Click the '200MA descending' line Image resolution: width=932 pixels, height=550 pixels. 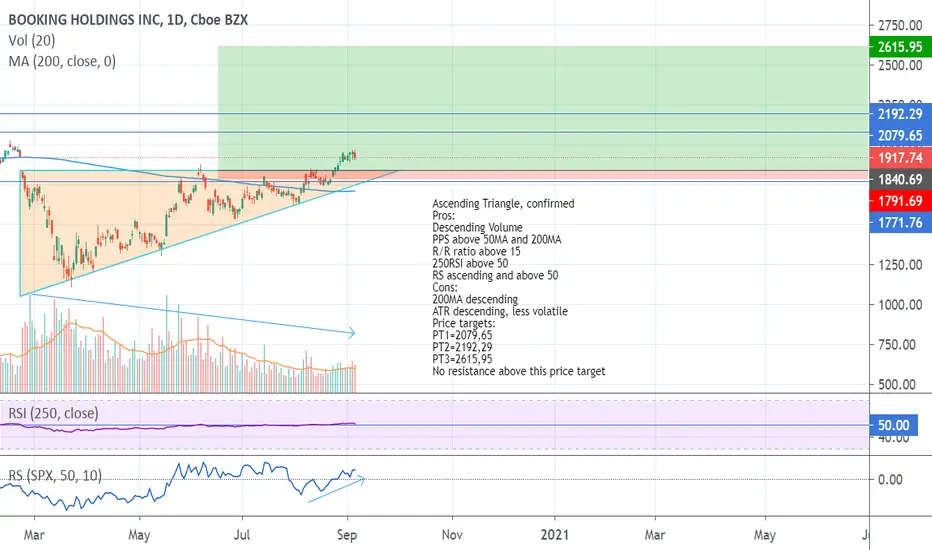pos(475,299)
